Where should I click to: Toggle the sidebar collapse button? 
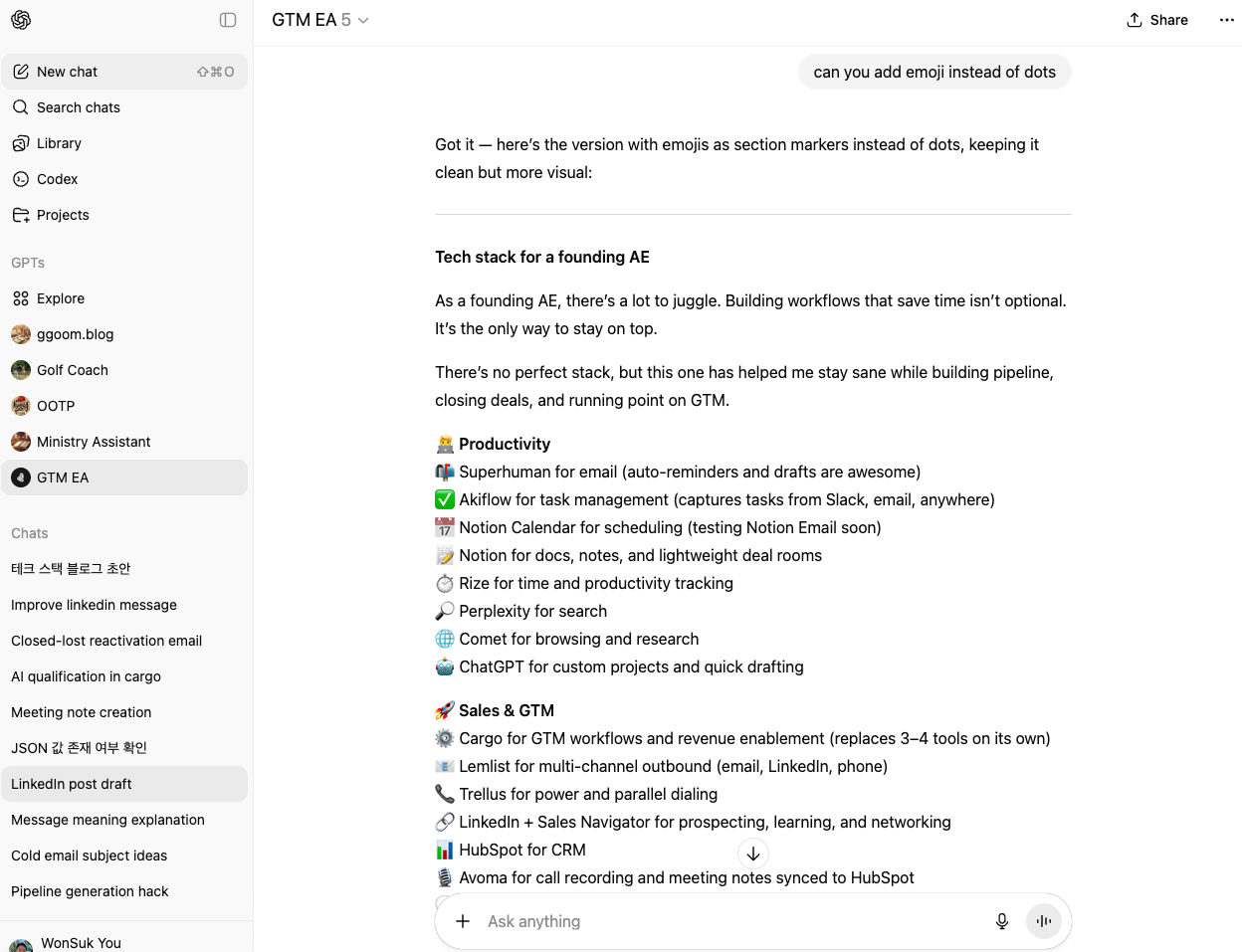tap(228, 20)
